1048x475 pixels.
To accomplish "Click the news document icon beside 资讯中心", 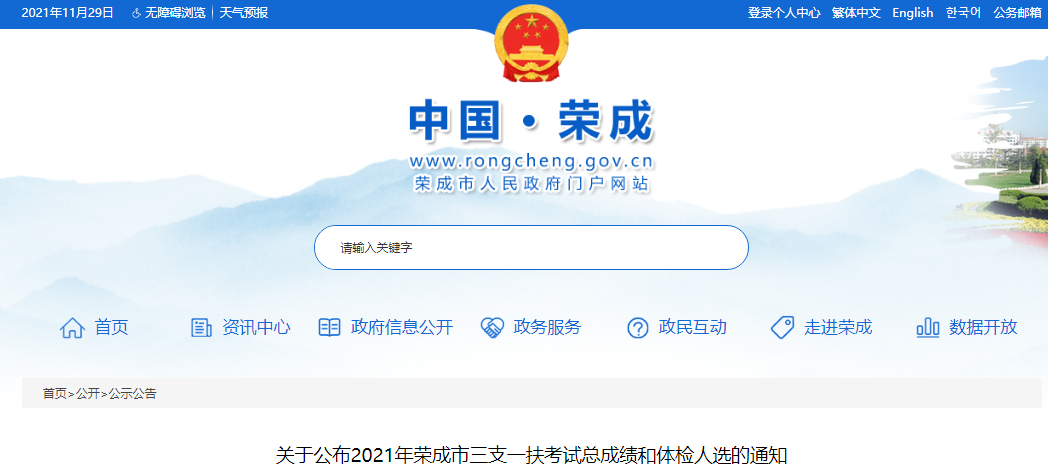I will pyautogui.click(x=201, y=327).
